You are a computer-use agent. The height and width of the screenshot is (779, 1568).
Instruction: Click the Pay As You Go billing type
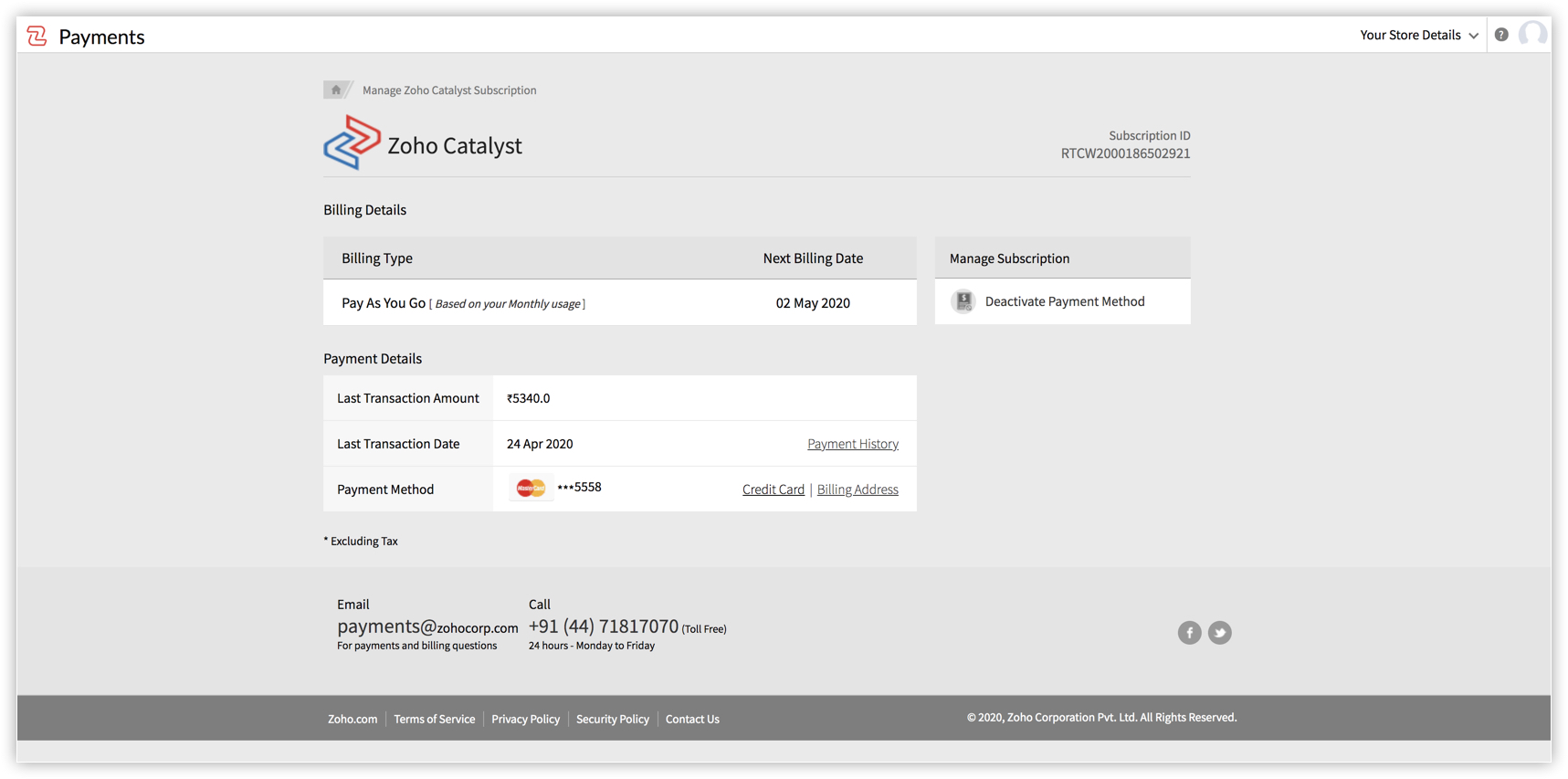tap(384, 303)
